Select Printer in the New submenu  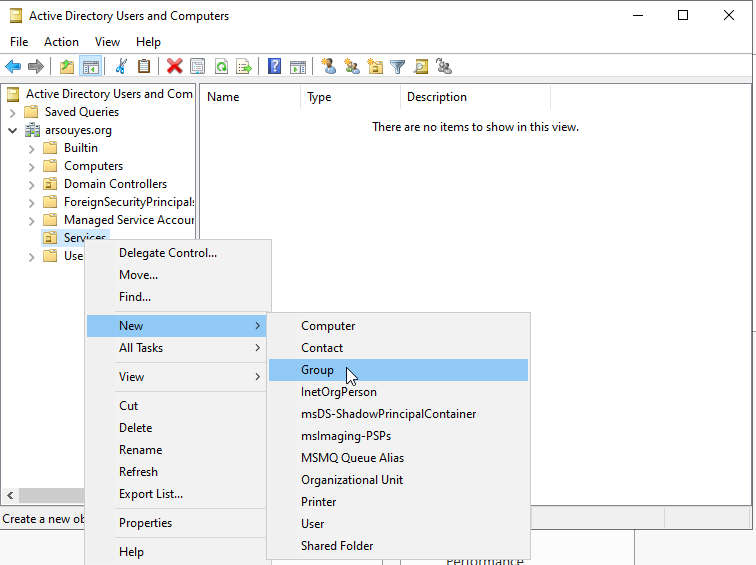coord(398,502)
